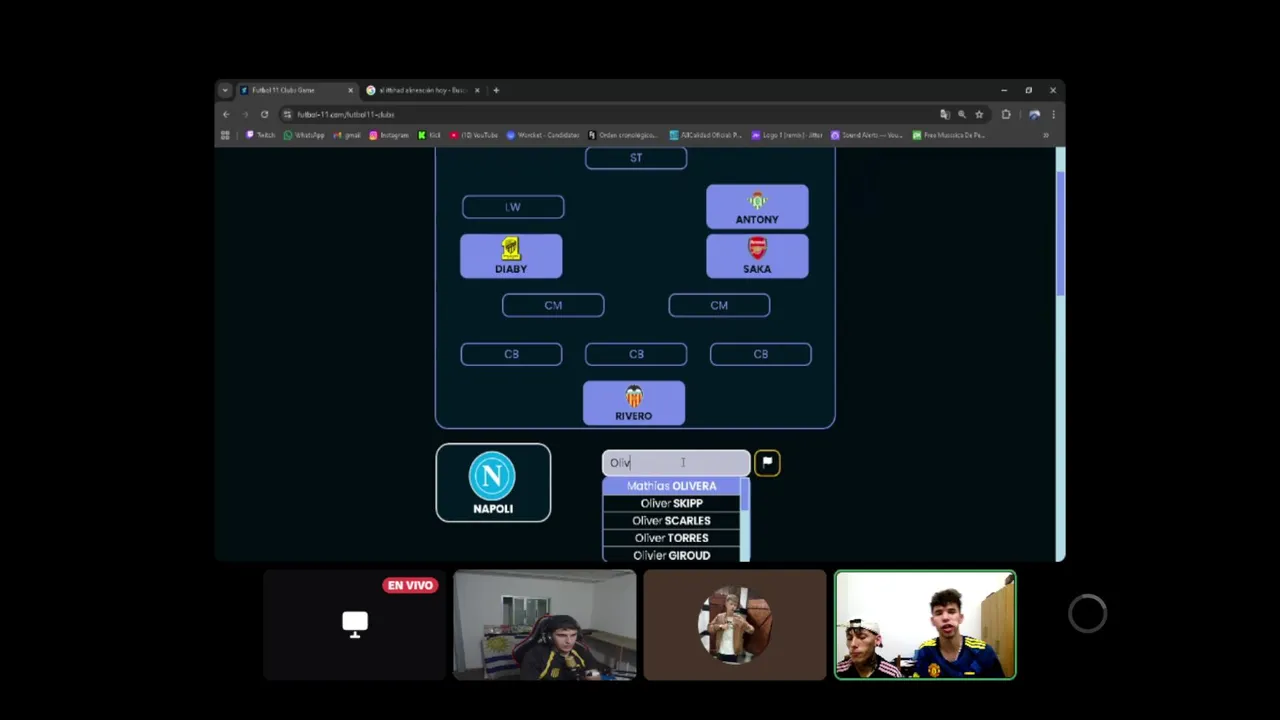The width and height of the screenshot is (1280, 720).
Task: Click the zoom magnifier icon in address bar
Action: pos(962,114)
